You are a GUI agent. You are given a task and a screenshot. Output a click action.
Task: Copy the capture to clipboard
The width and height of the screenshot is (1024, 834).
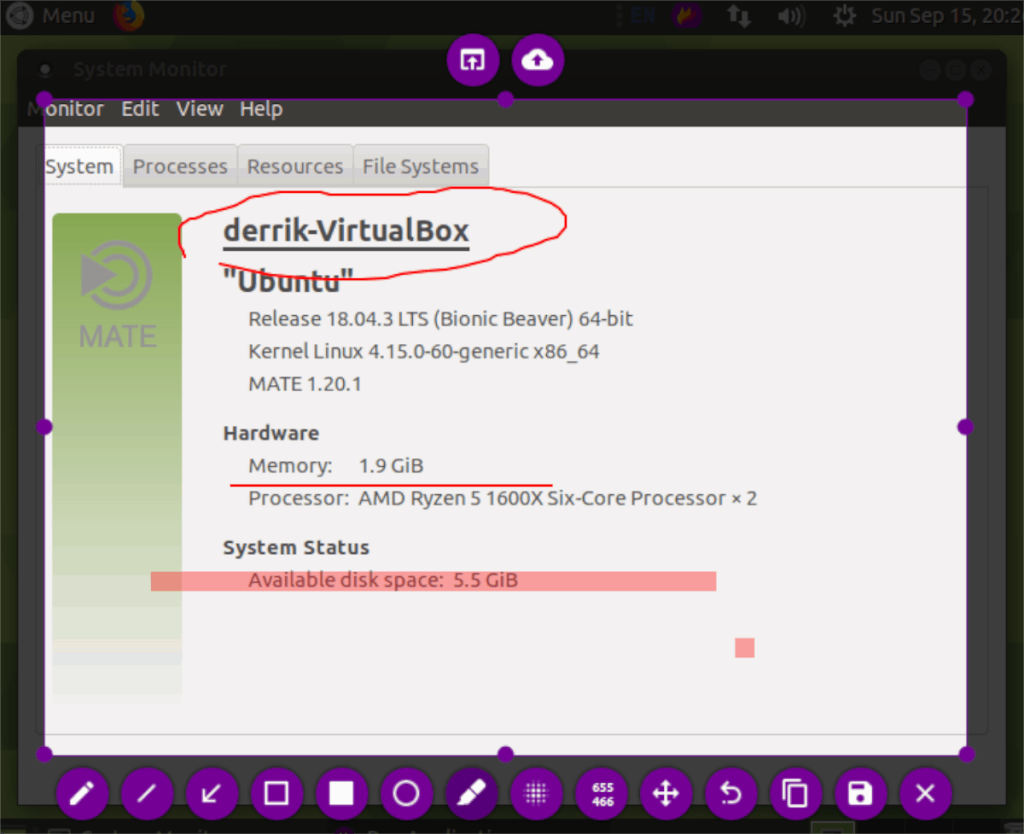796,794
